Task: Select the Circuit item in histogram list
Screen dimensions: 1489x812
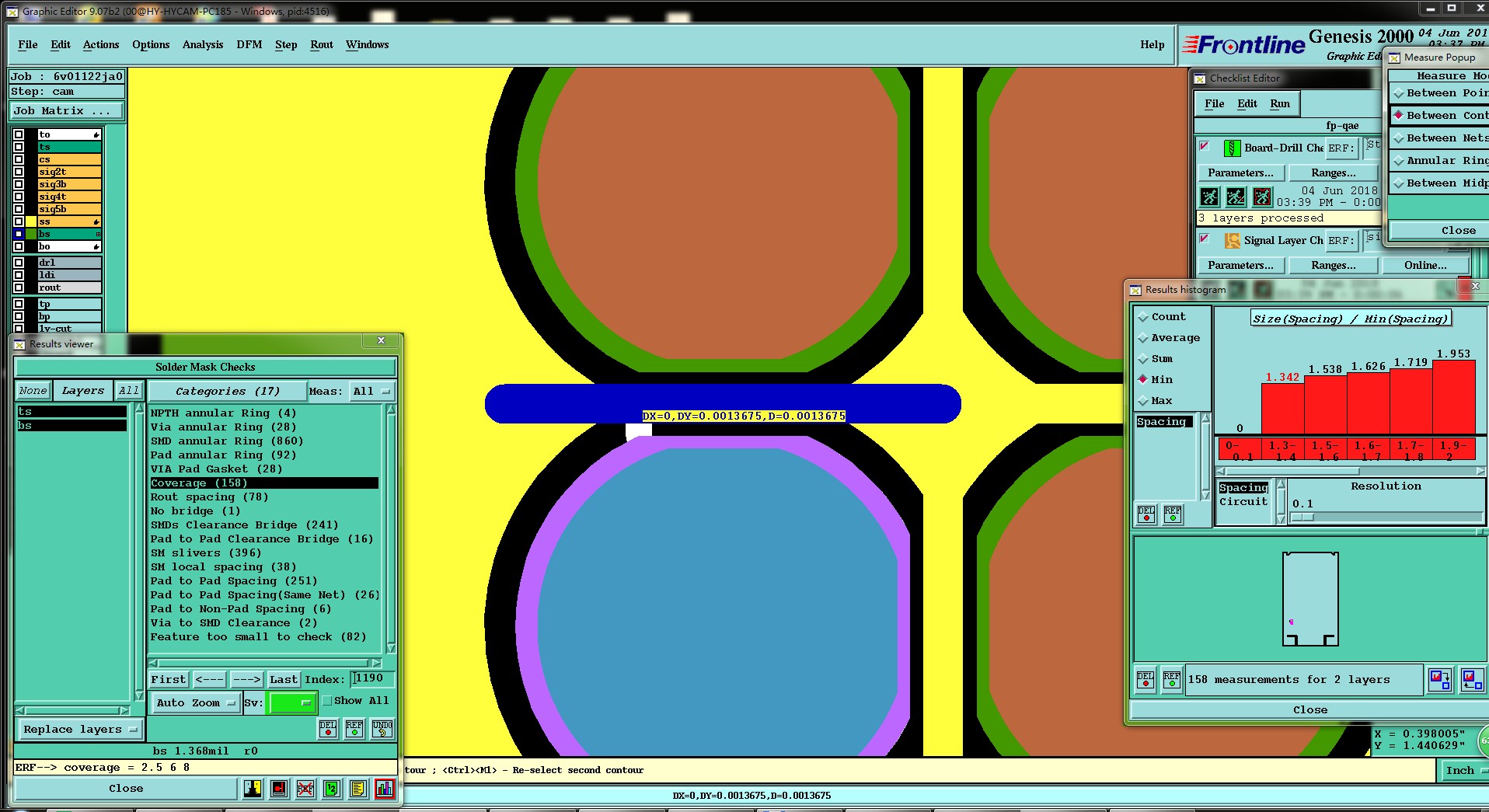Action: tap(1243, 502)
